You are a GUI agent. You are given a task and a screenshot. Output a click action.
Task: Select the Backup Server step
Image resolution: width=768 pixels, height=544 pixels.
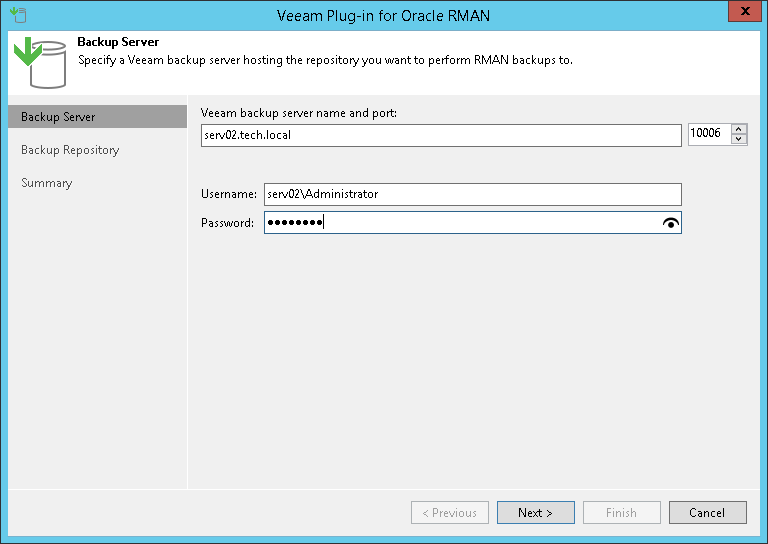point(59,117)
